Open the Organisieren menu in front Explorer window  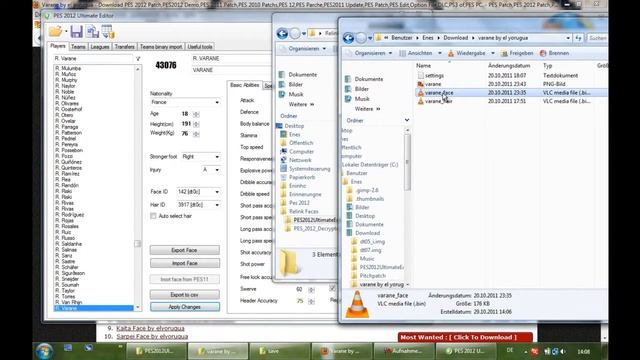coord(370,53)
